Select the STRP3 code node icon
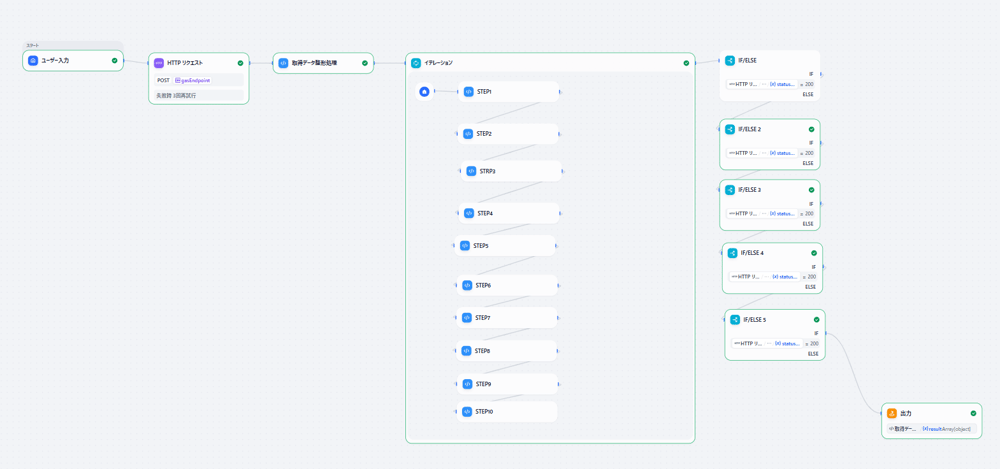This screenshot has height=469, width=1000. click(471, 171)
